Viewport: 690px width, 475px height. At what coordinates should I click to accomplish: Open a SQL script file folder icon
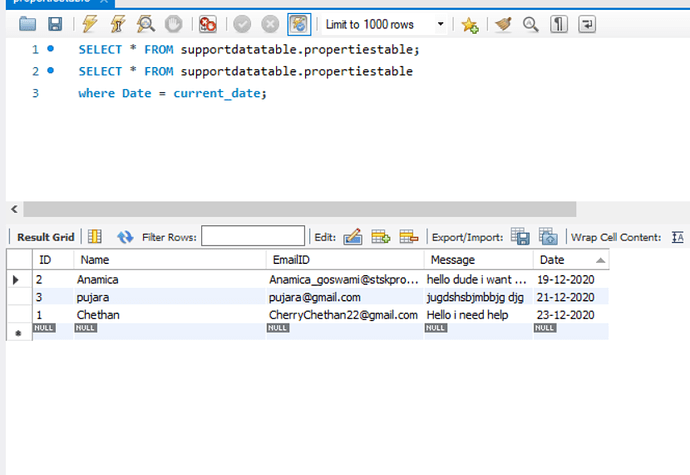pos(27,24)
